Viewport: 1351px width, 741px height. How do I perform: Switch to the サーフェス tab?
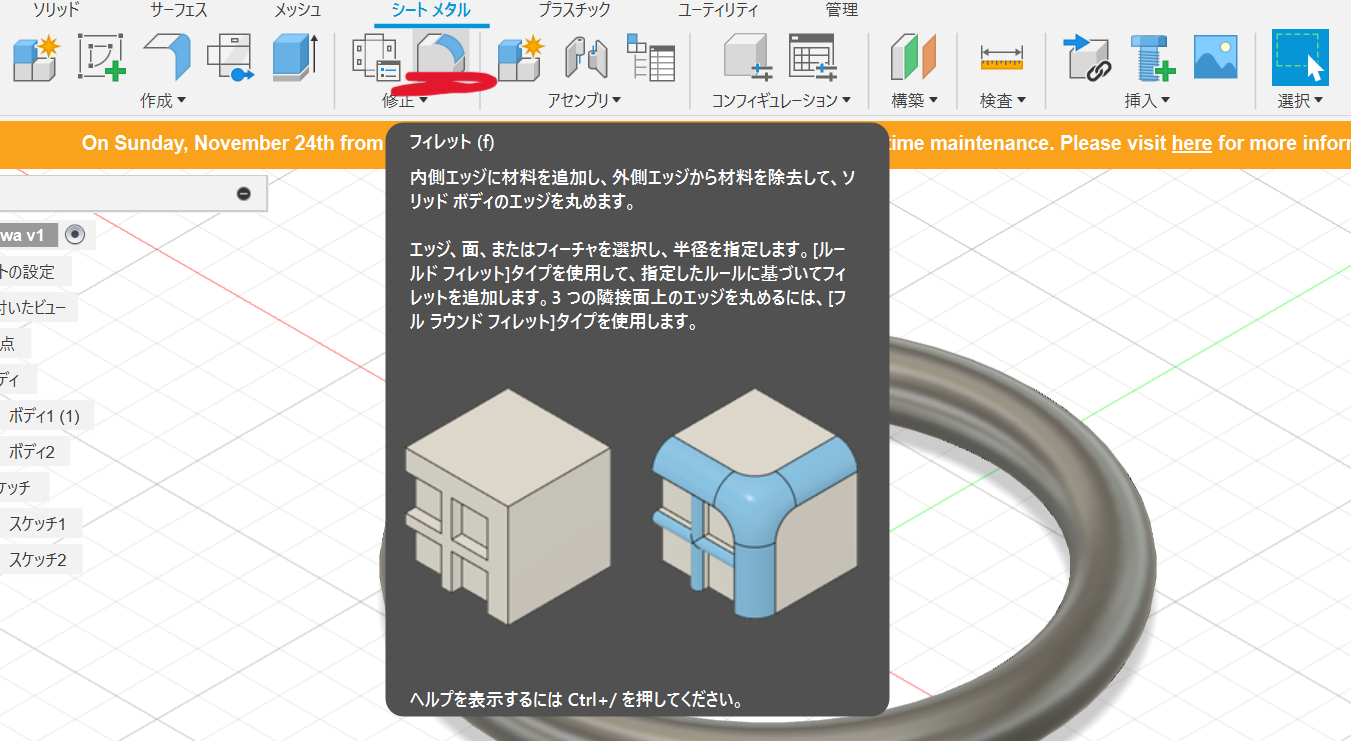click(x=180, y=10)
